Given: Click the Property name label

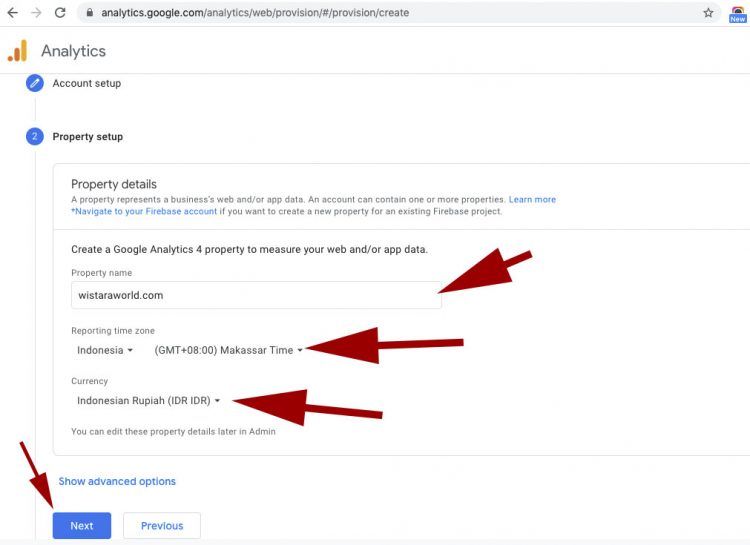Looking at the screenshot, I should [101, 273].
